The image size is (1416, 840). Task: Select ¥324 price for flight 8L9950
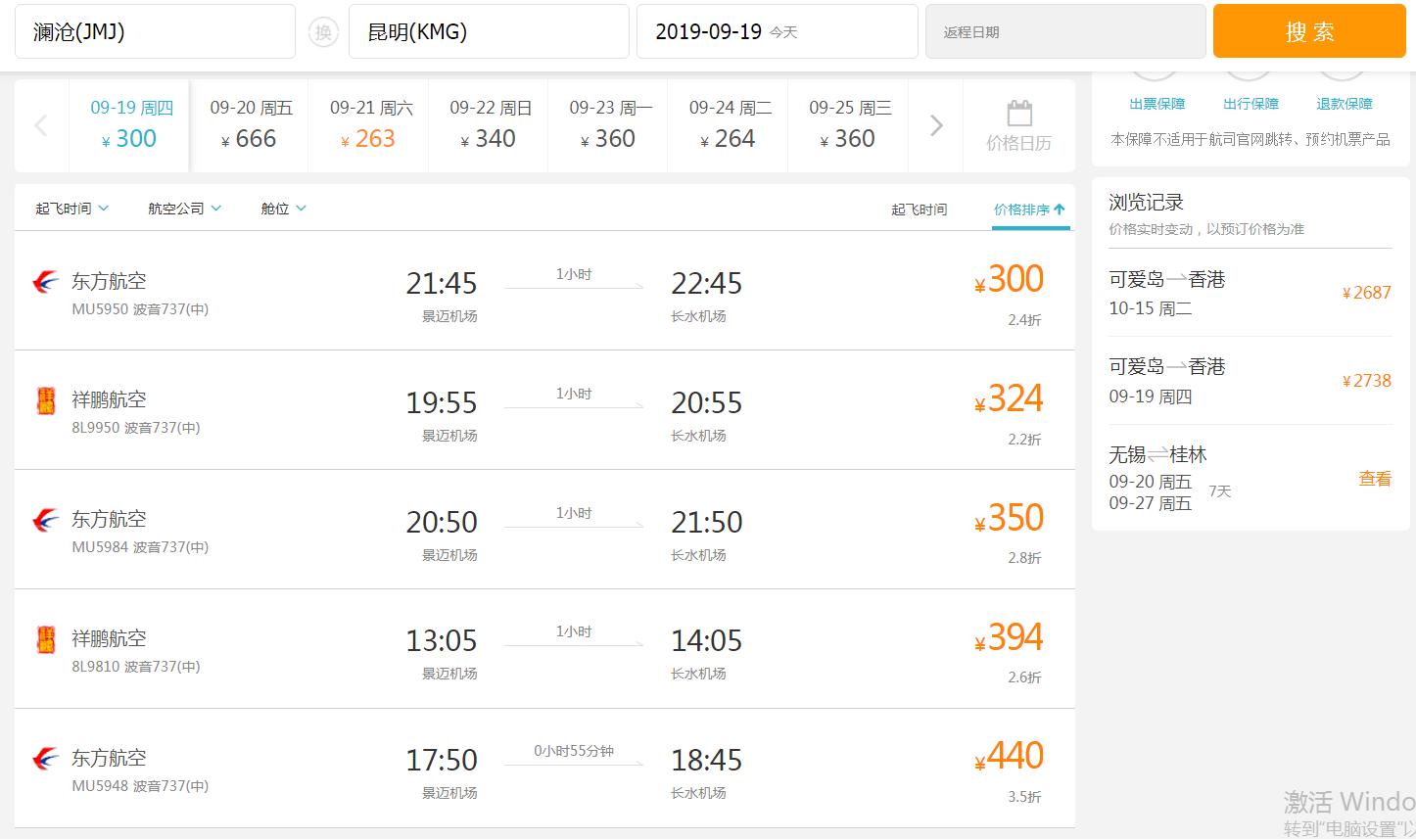click(x=1010, y=399)
